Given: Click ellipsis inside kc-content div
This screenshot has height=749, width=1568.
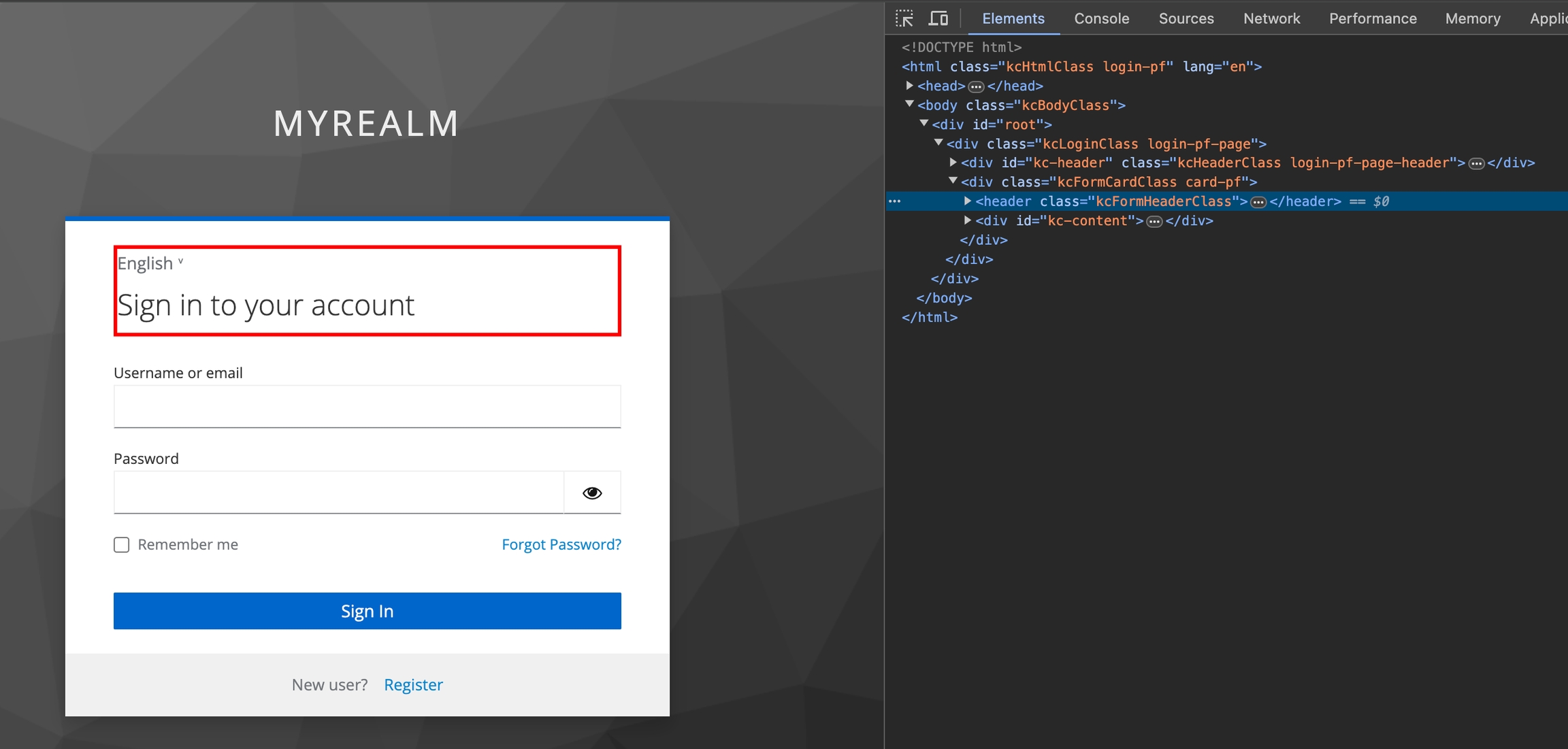Looking at the screenshot, I should [x=1154, y=221].
